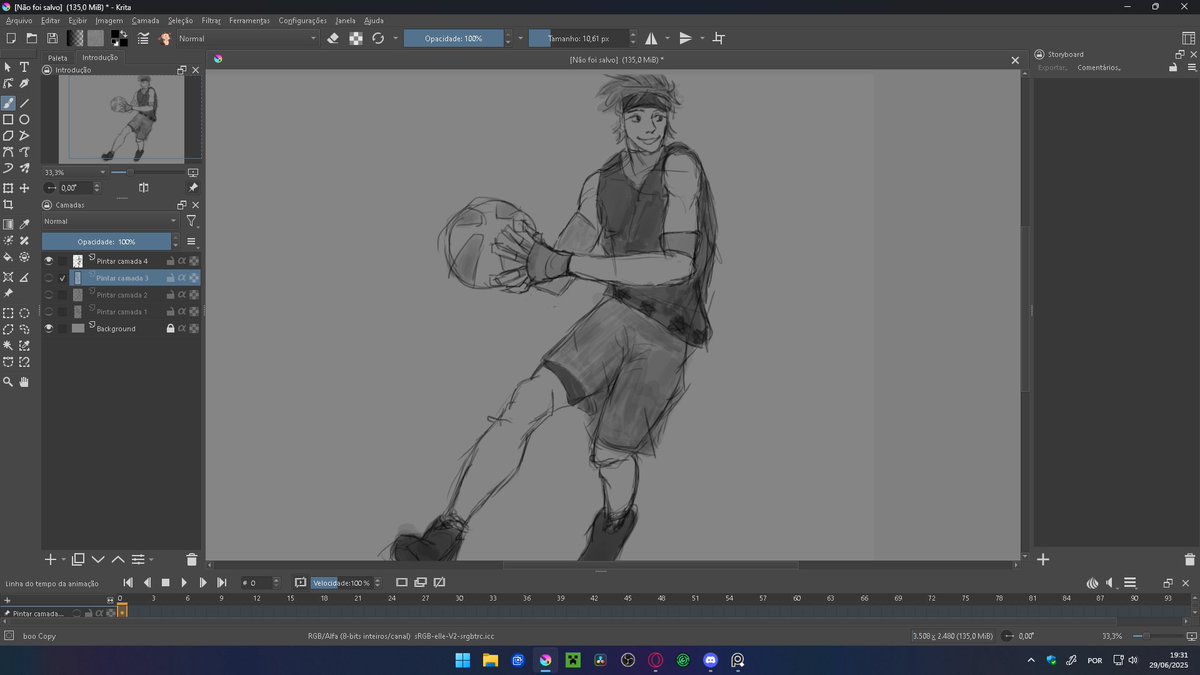Hide the Background layer

tap(49, 328)
